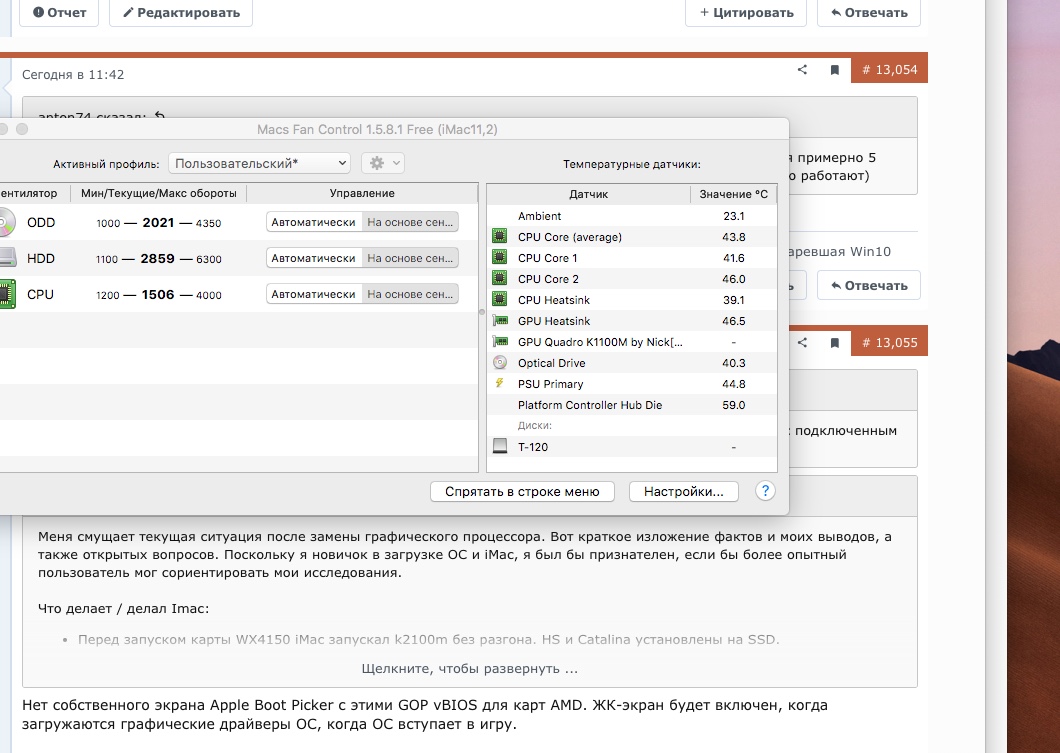Click the Сегодня в 11:42 timestamp
The height and width of the screenshot is (753, 1060).
(73, 74)
